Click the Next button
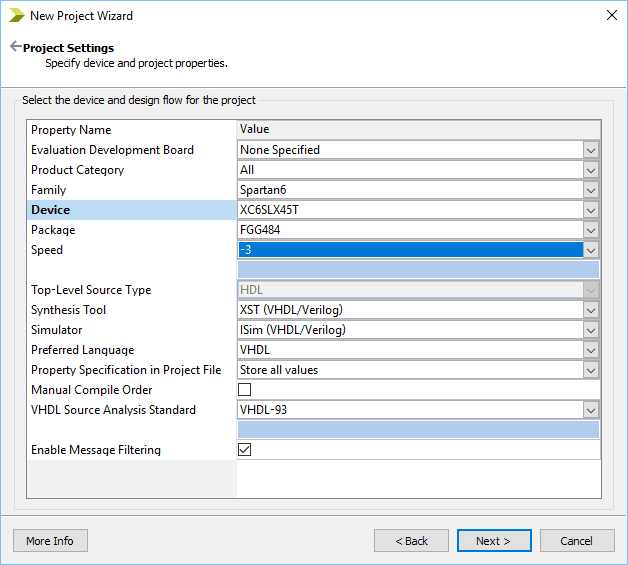The height and width of the screenshot is (565, 628). pyautogui.click(x=493, y=541)
